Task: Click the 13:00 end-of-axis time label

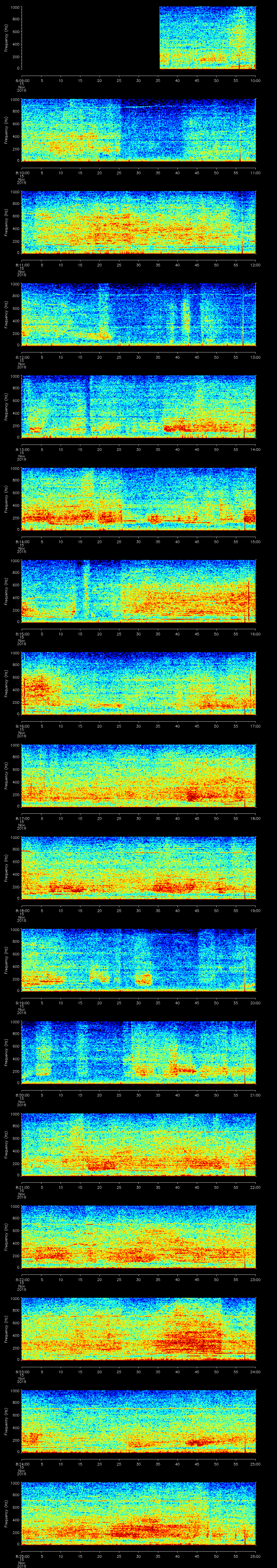Action: [256, 357]
